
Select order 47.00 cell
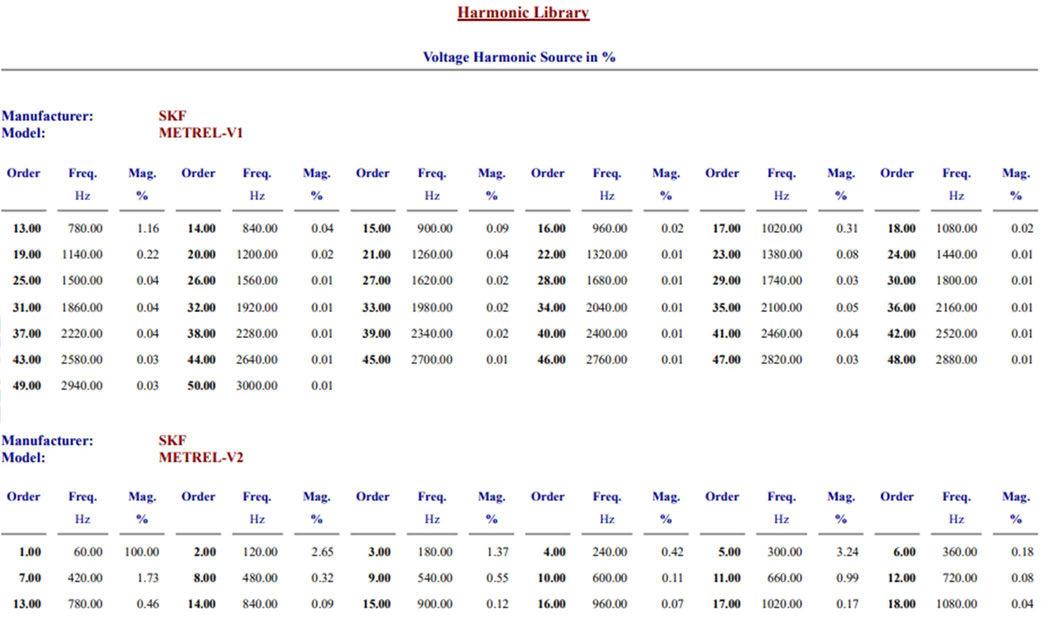727,360
